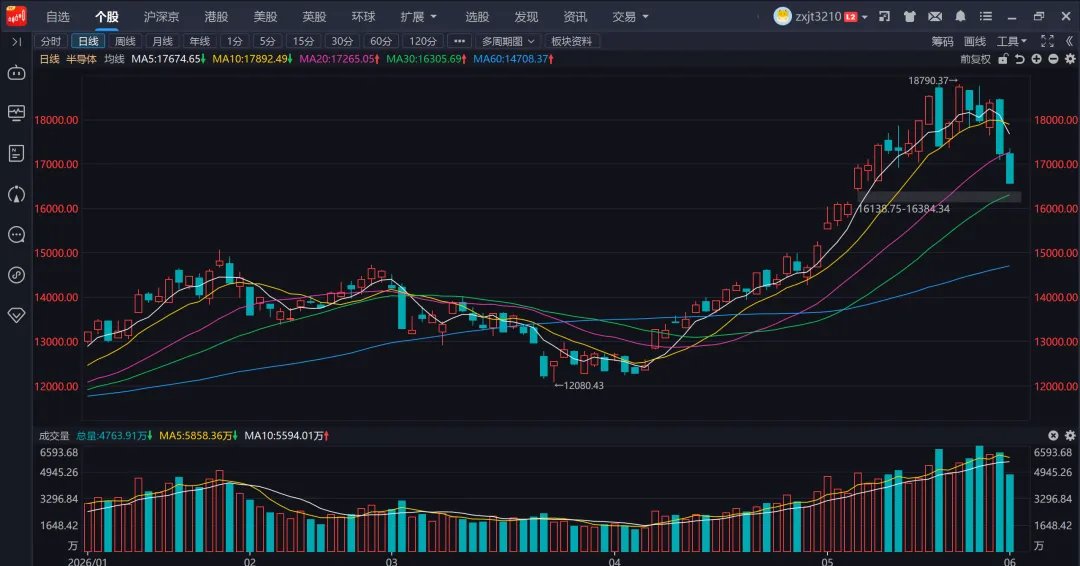This screenshot has height=566, width=1080.
Task: Click the 板块资料 button
Action: [x=572, y=41]
